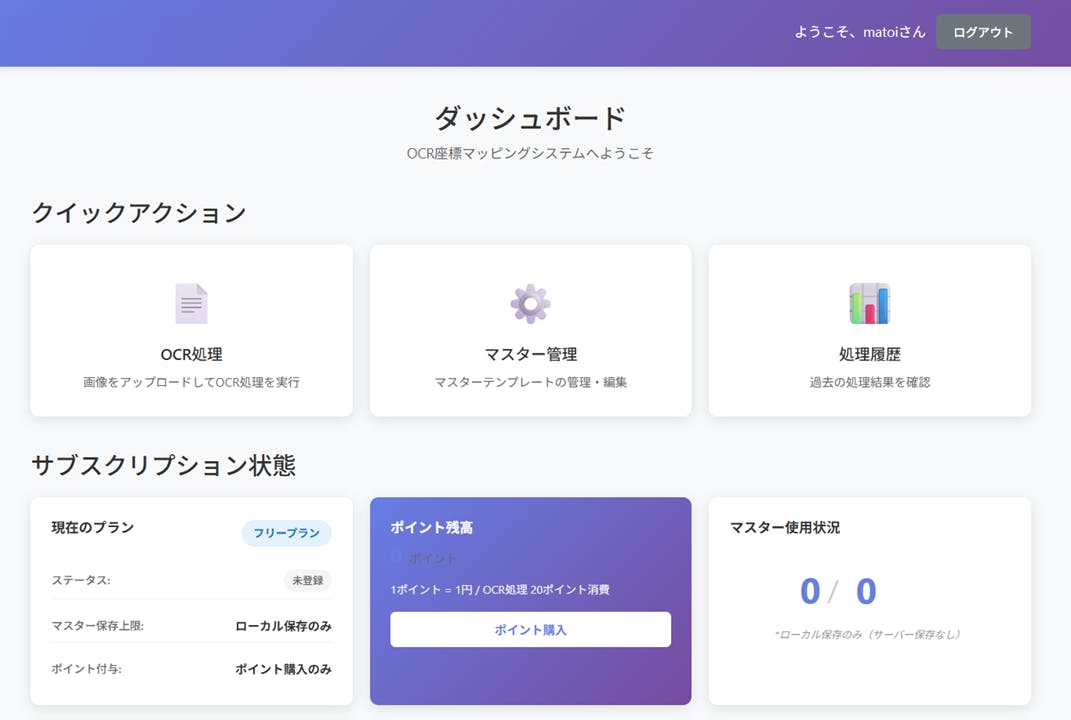Click the マスターテンプレートの管理・編集 description
1071x720 pixels.
point(530,382)
